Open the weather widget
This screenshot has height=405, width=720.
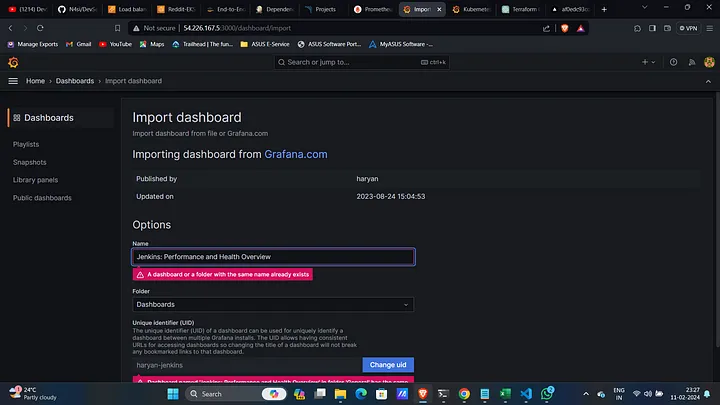[x=33, y=394]
